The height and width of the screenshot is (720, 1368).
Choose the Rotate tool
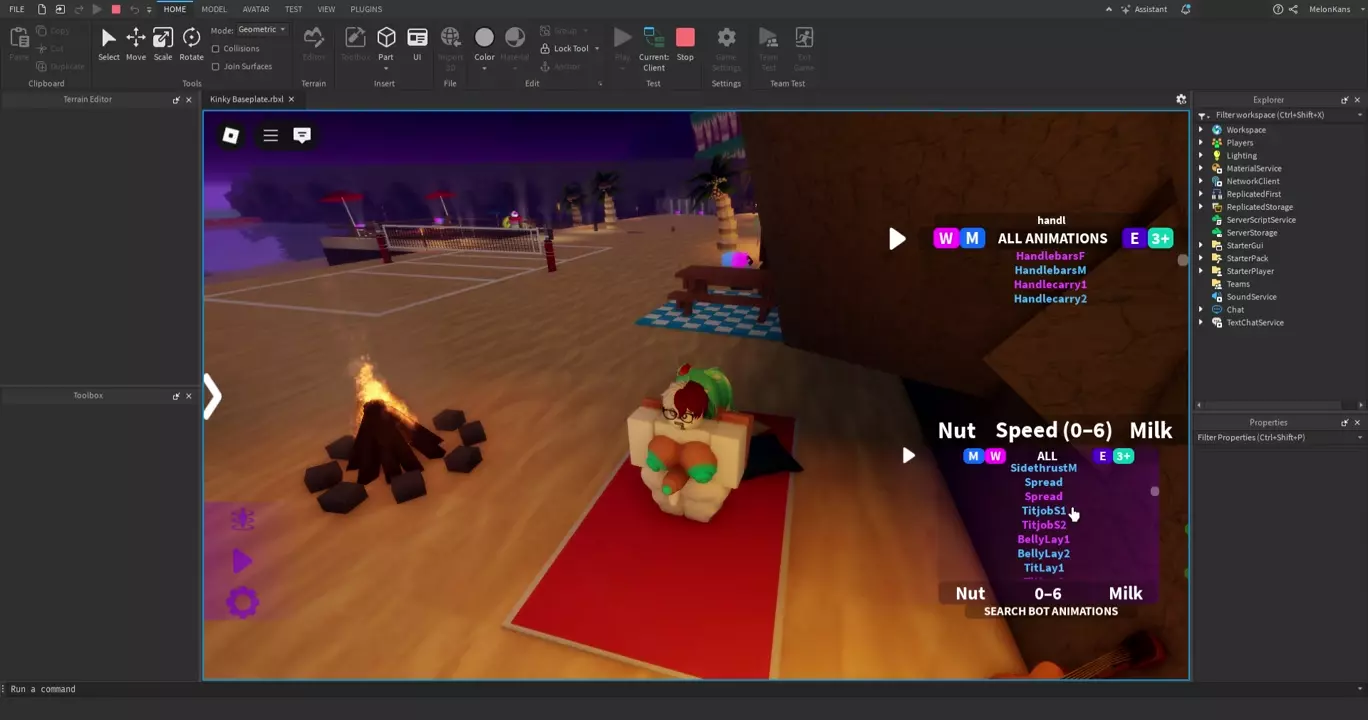(191, 43)
